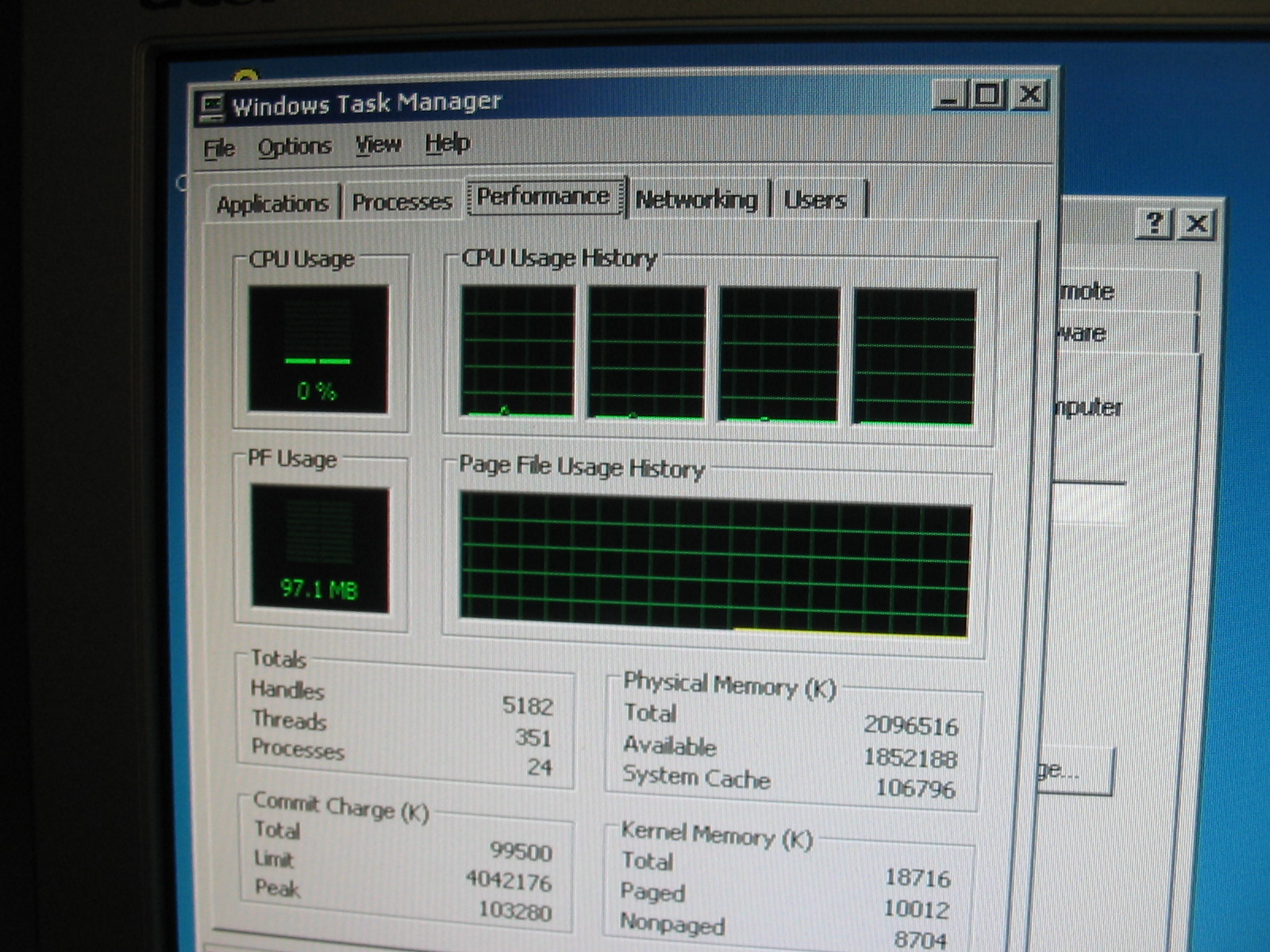Minimize the Windows Task Manager window

pyautogui.click(x=949, y=96)
